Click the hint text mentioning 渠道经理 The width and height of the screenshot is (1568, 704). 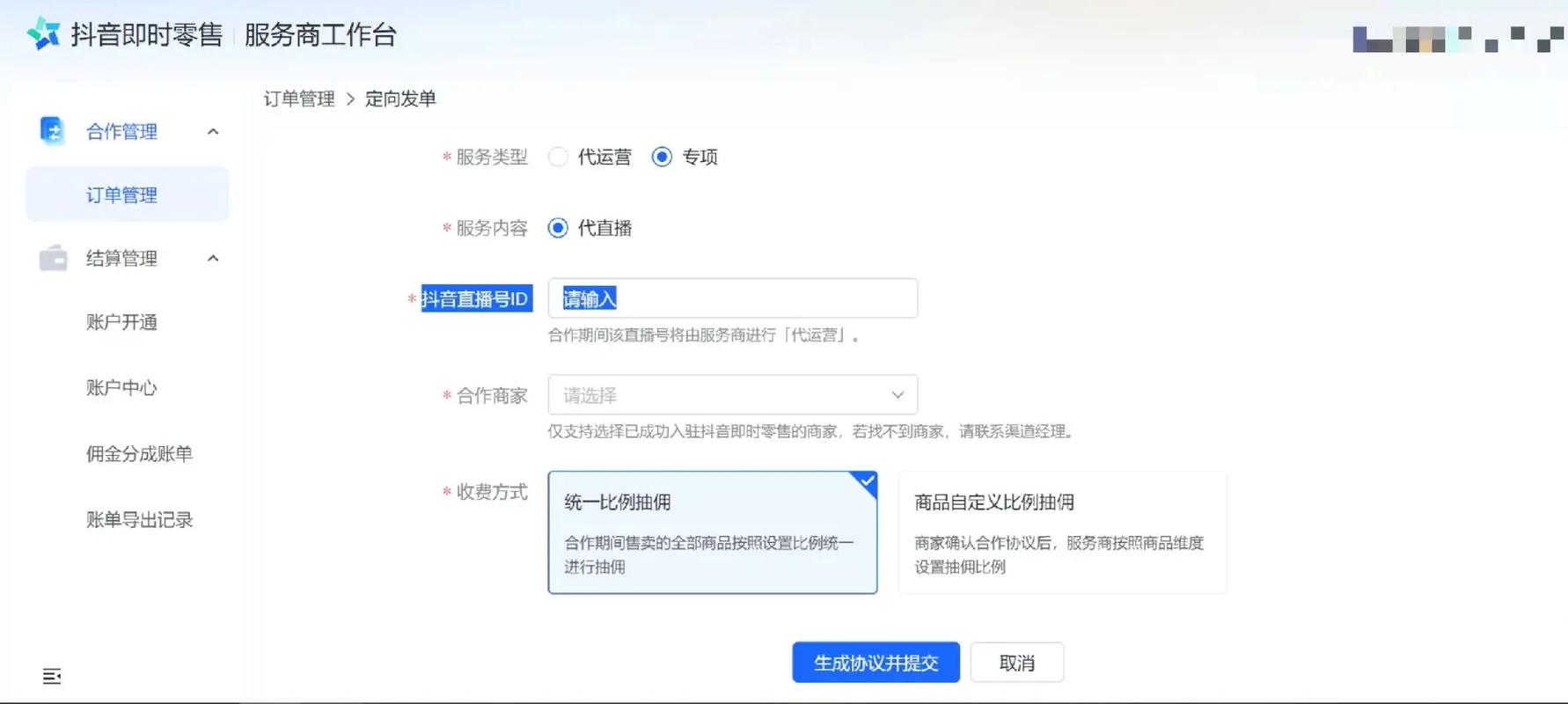coord(810,431)
